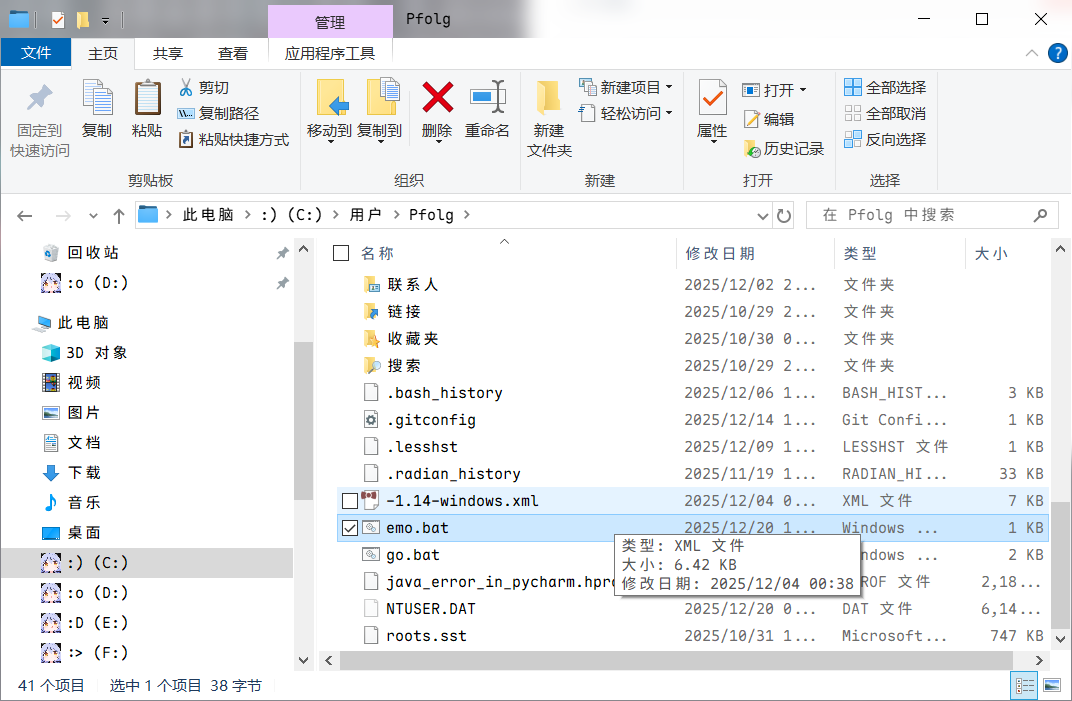Click the 剪切 (Cut) scissors icon
Image resolution: width=1072 pixels, height=701 pixels.
[x=186, y=89]
